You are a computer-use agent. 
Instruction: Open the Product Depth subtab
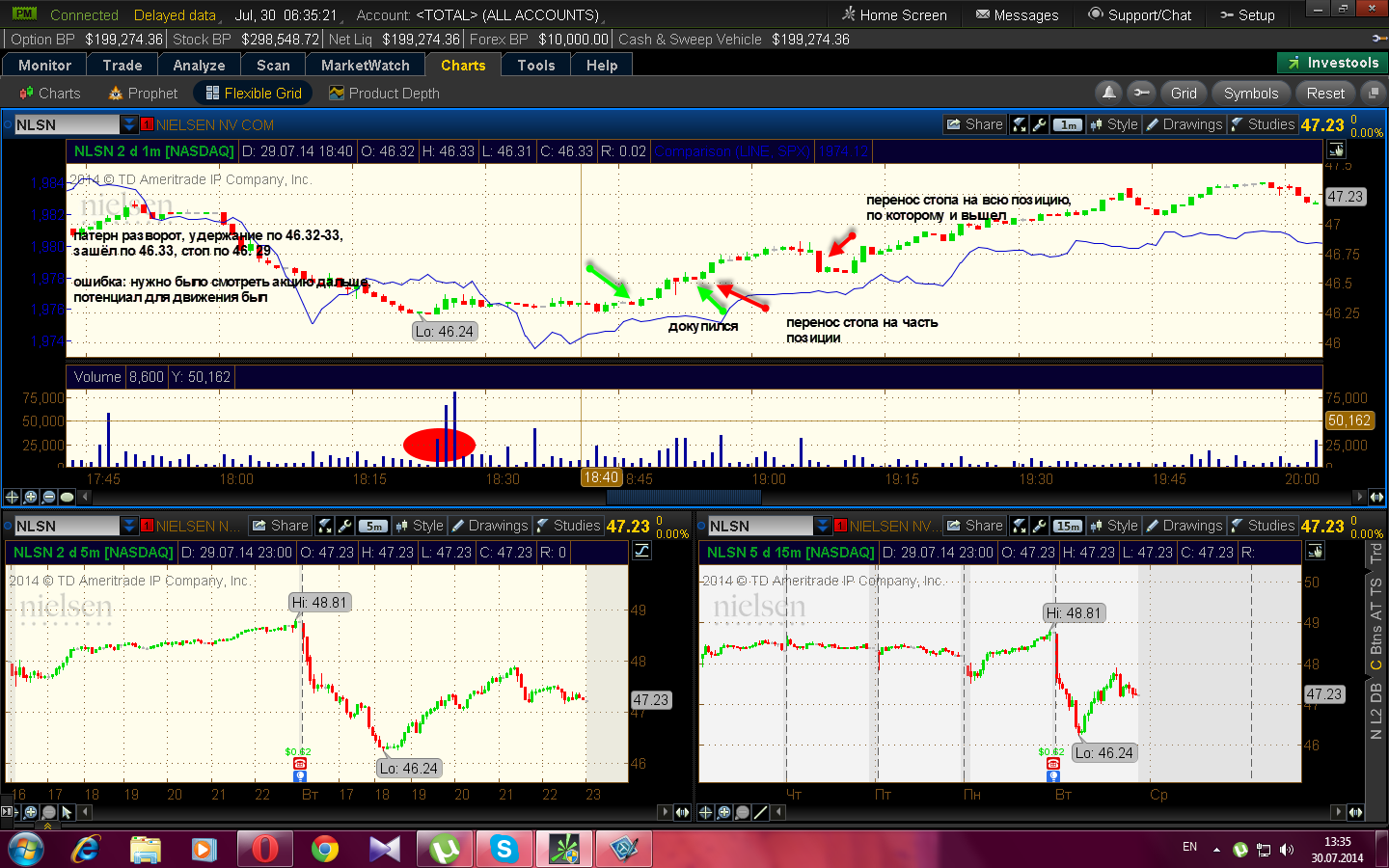[x=384, y=93]
